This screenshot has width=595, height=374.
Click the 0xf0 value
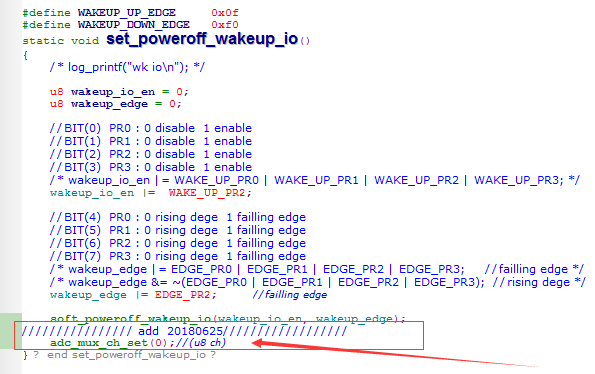point(225,25)
